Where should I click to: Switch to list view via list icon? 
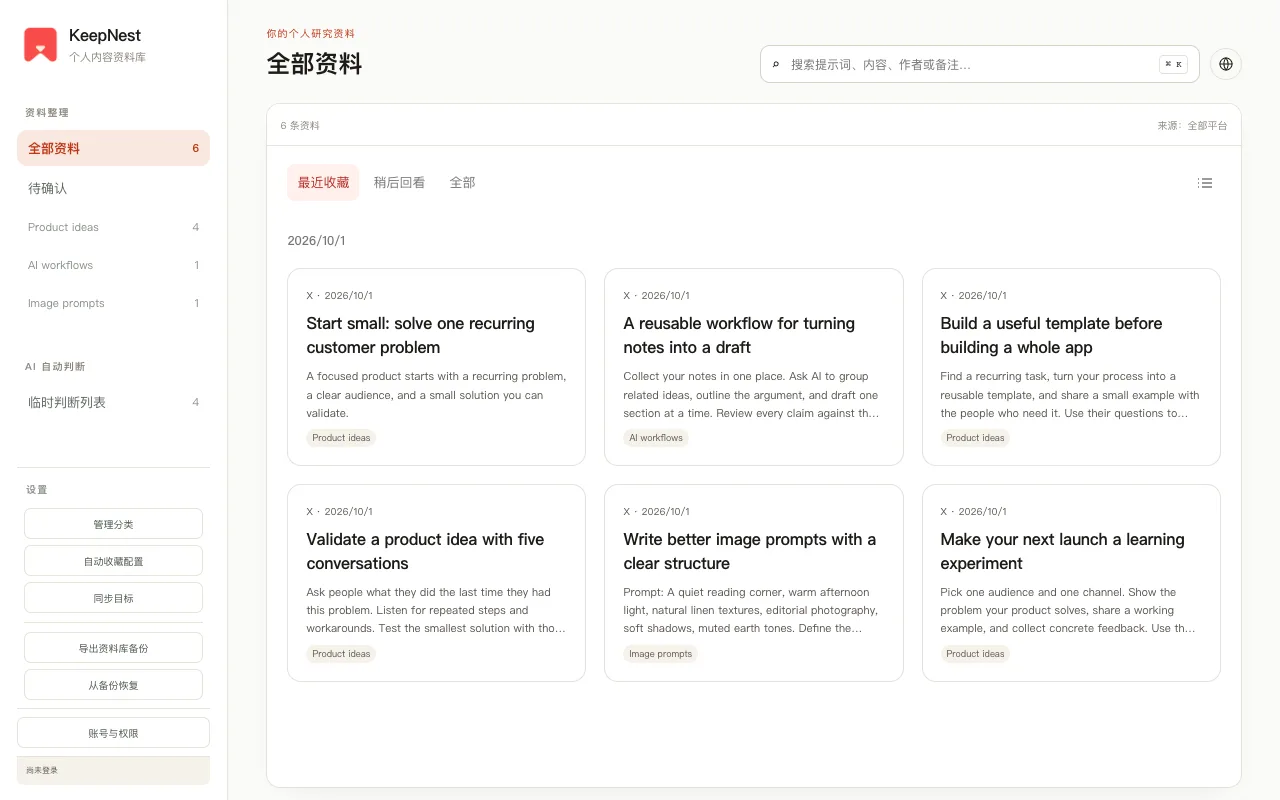coord(1205,183)
